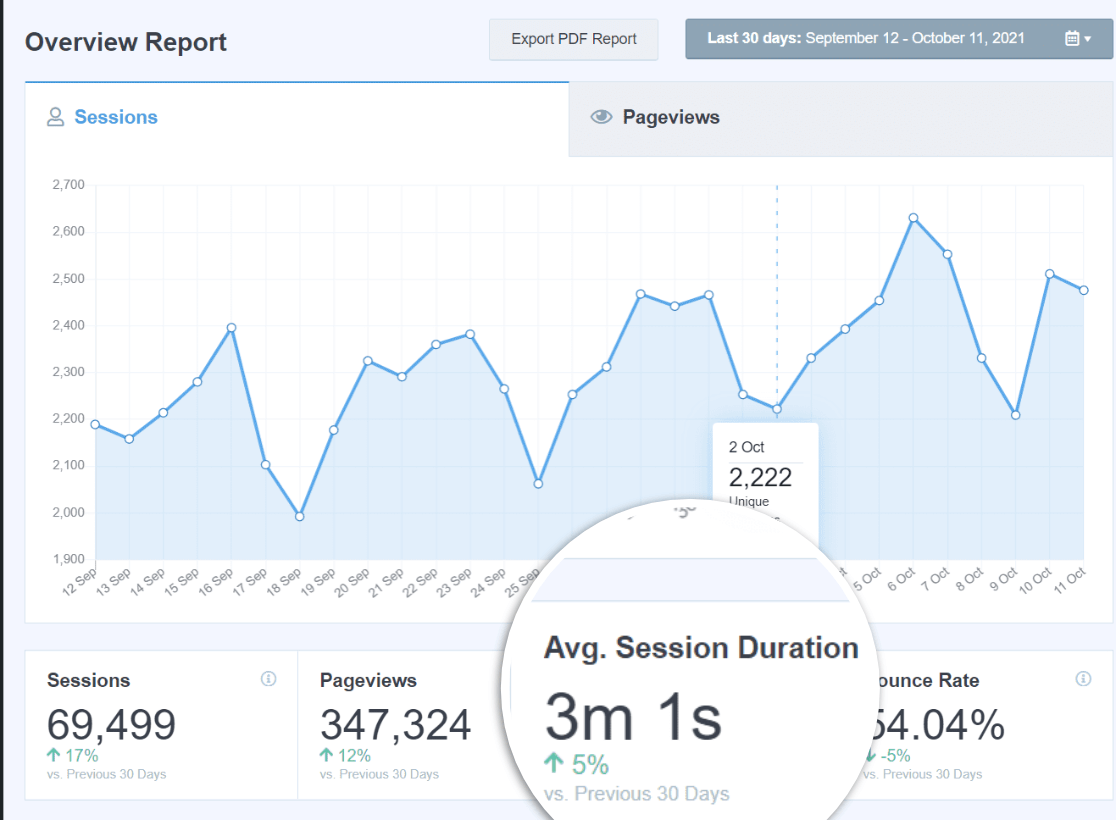Click the Avg. Session Duration heading
The width and height of the screenshot is (1116, 820).
tap(701, 648)
